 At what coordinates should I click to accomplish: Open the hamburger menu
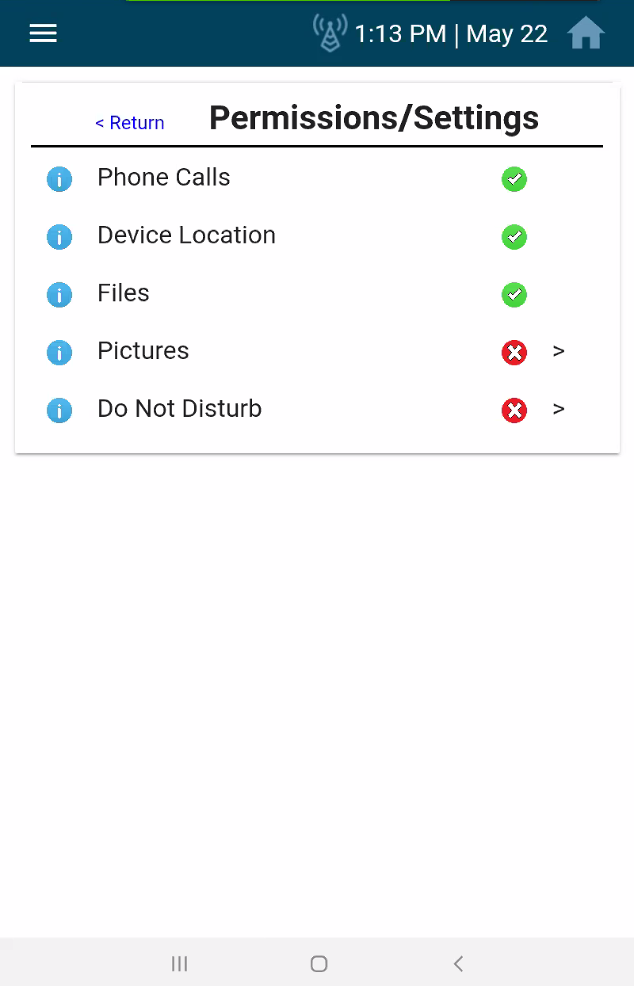tap(43, 33)
